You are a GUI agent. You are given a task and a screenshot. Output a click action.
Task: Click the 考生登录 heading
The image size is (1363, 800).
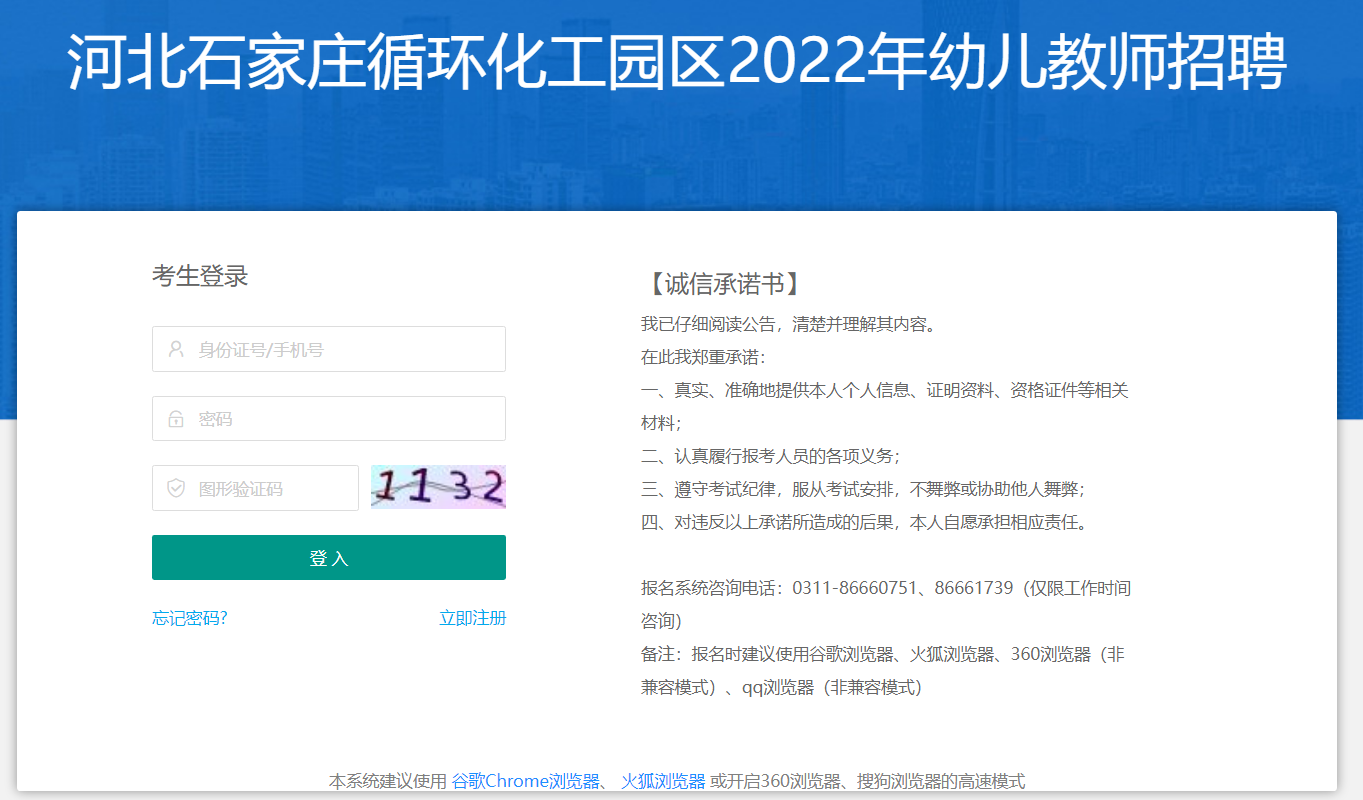200,276
